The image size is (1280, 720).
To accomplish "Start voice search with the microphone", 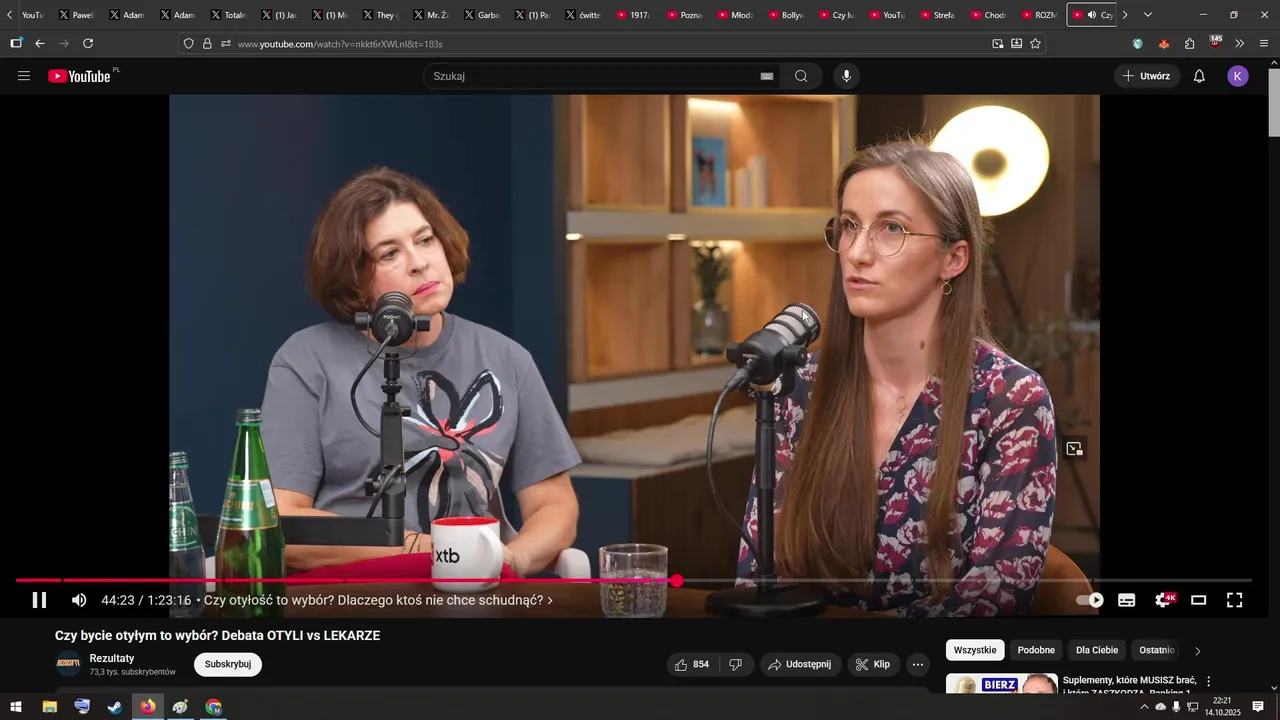I will [846, 76].
